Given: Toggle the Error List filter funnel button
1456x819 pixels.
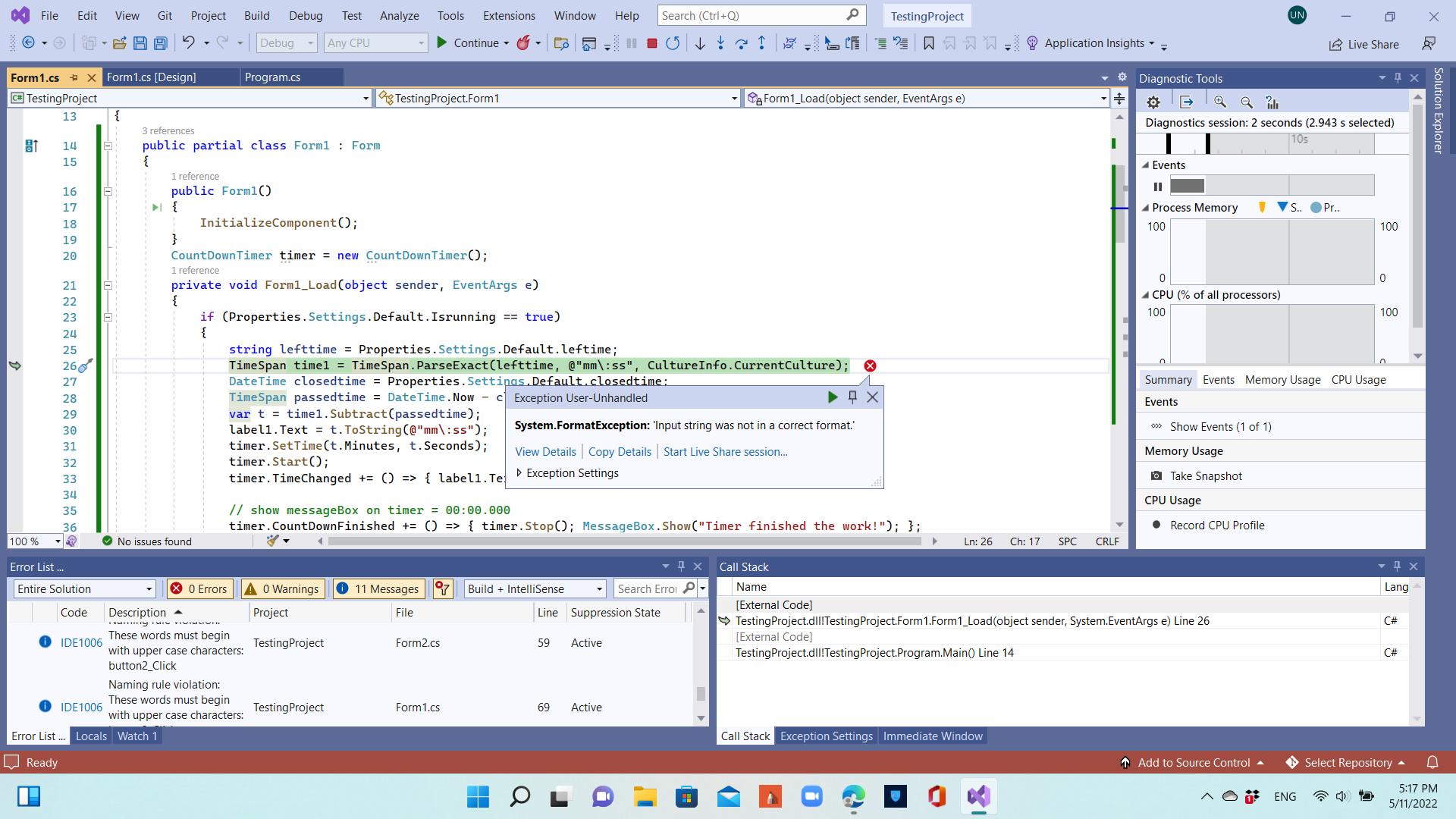Looking at the screenshot, I should [x=443, y=588].
